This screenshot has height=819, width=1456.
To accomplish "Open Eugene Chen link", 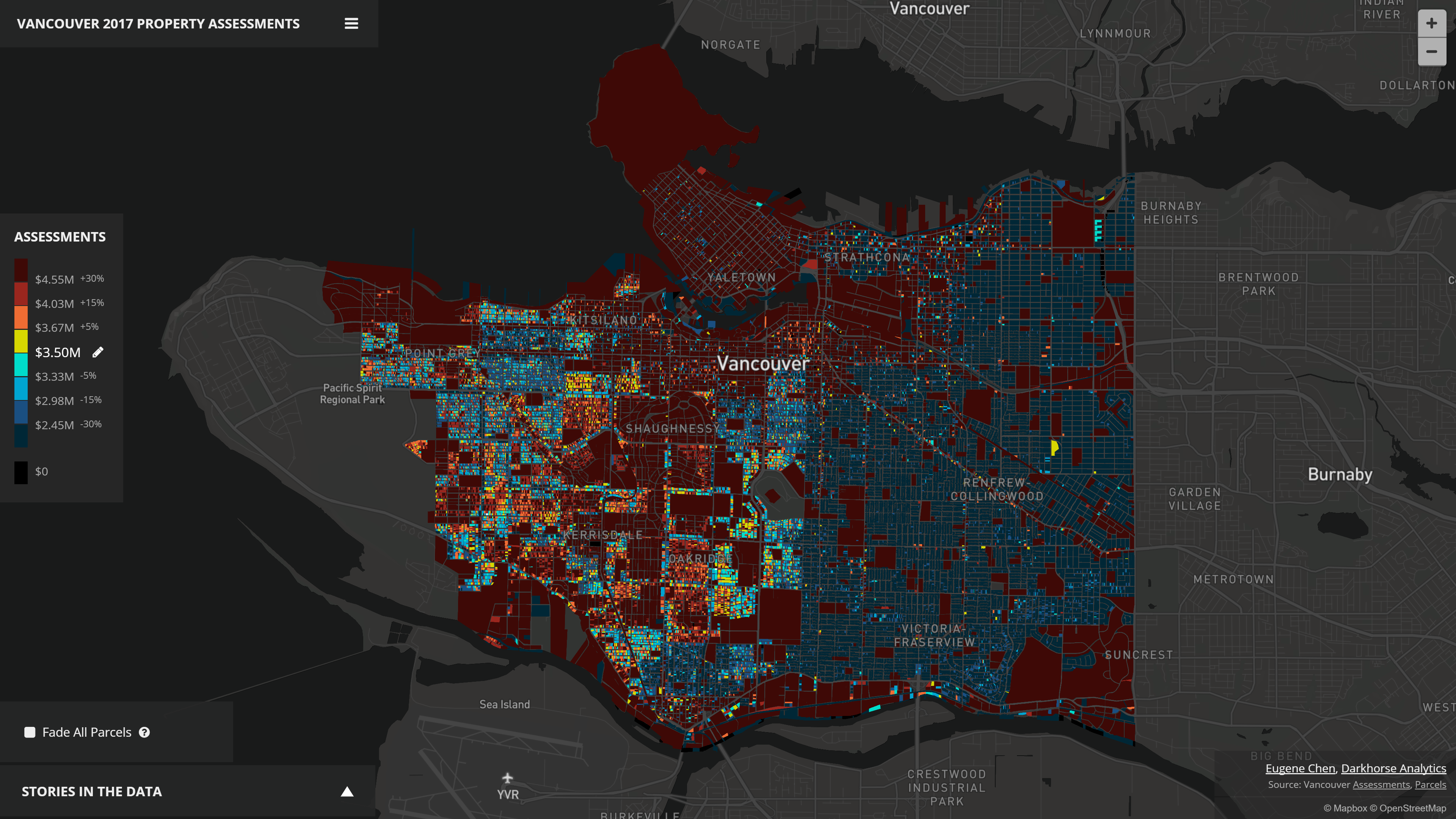I will [1300, 768].
